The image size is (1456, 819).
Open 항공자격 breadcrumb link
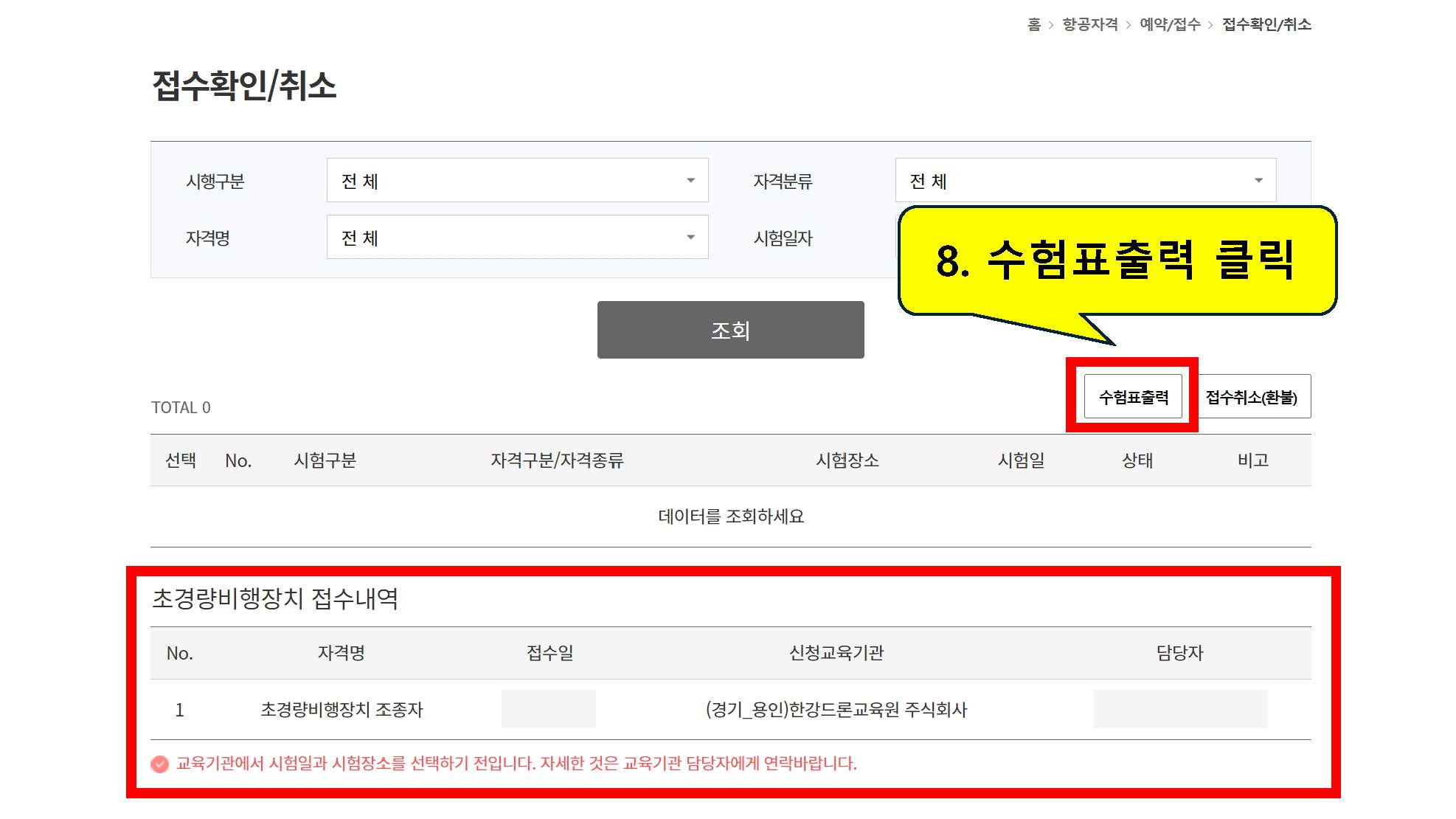click(x=1089, y=24)
